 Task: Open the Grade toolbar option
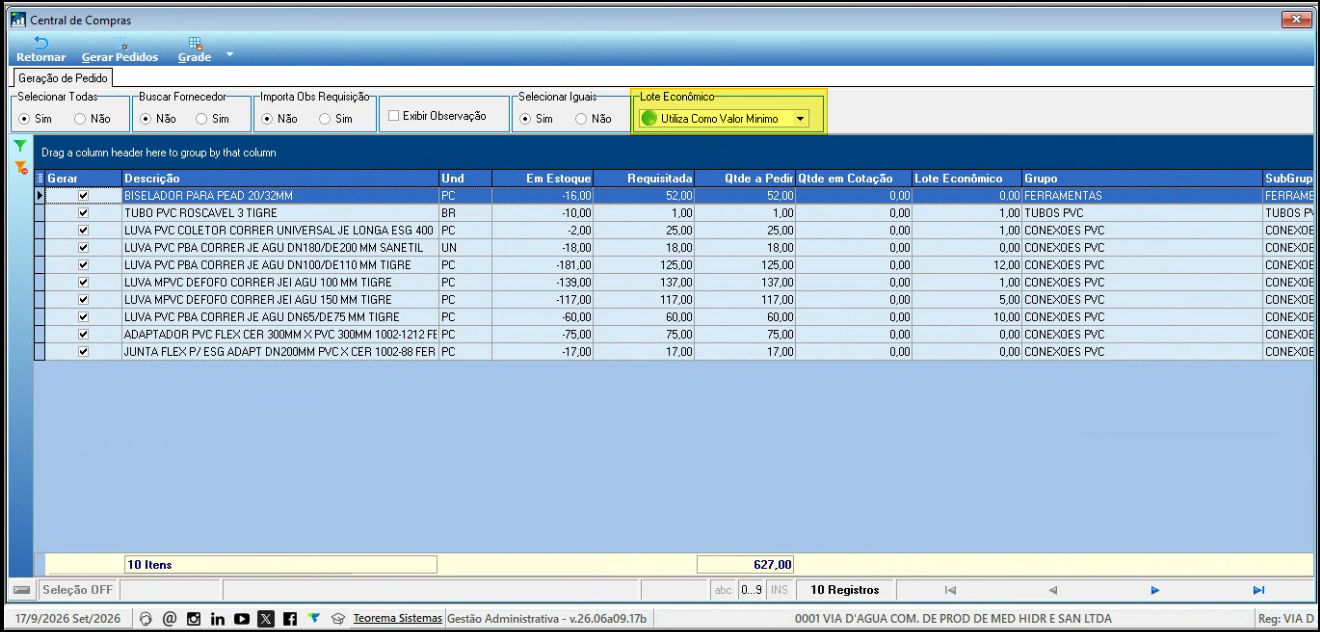click(x=194, y=50)
